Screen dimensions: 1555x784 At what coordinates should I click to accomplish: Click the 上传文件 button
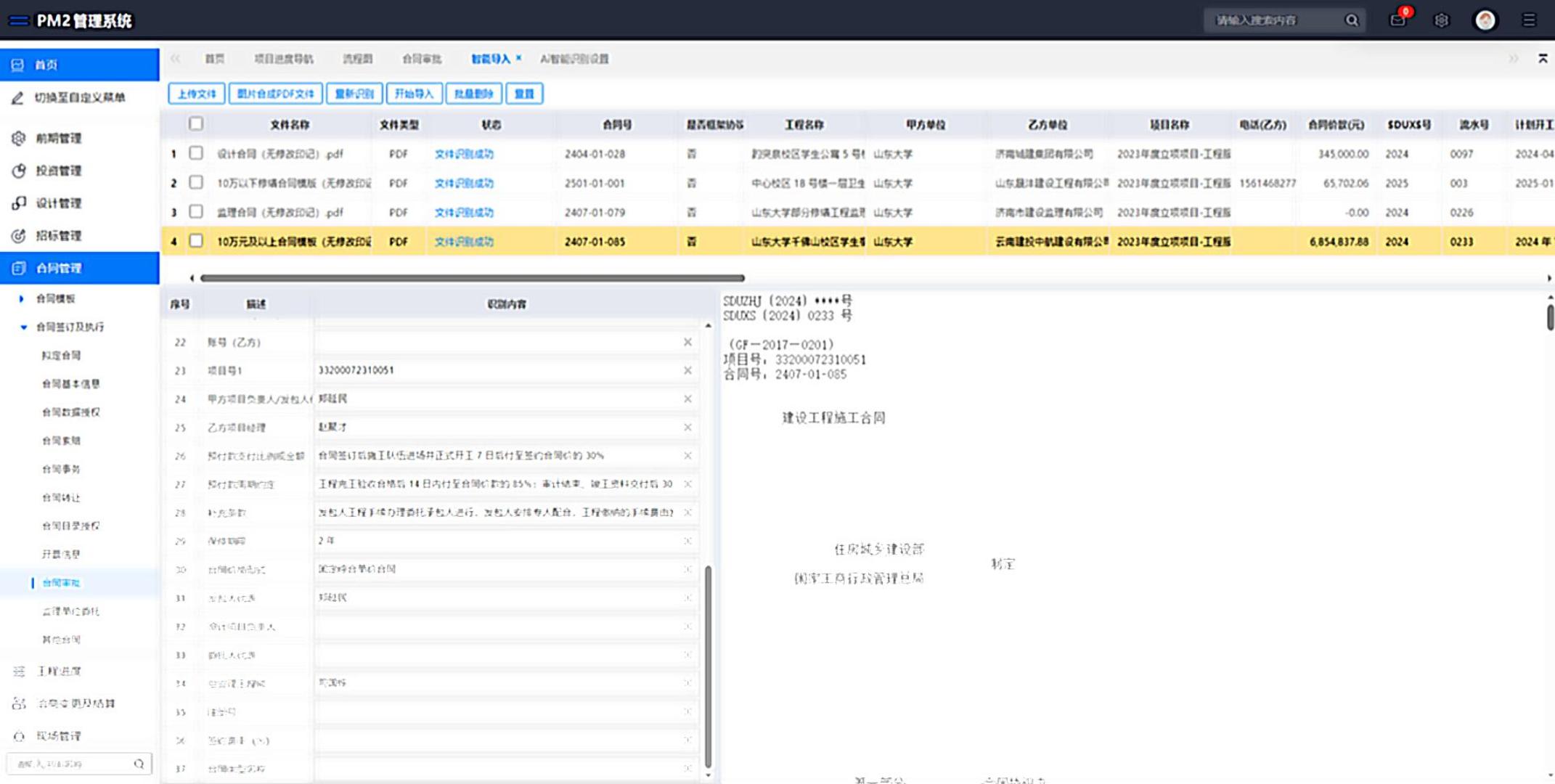click(197, 94)
